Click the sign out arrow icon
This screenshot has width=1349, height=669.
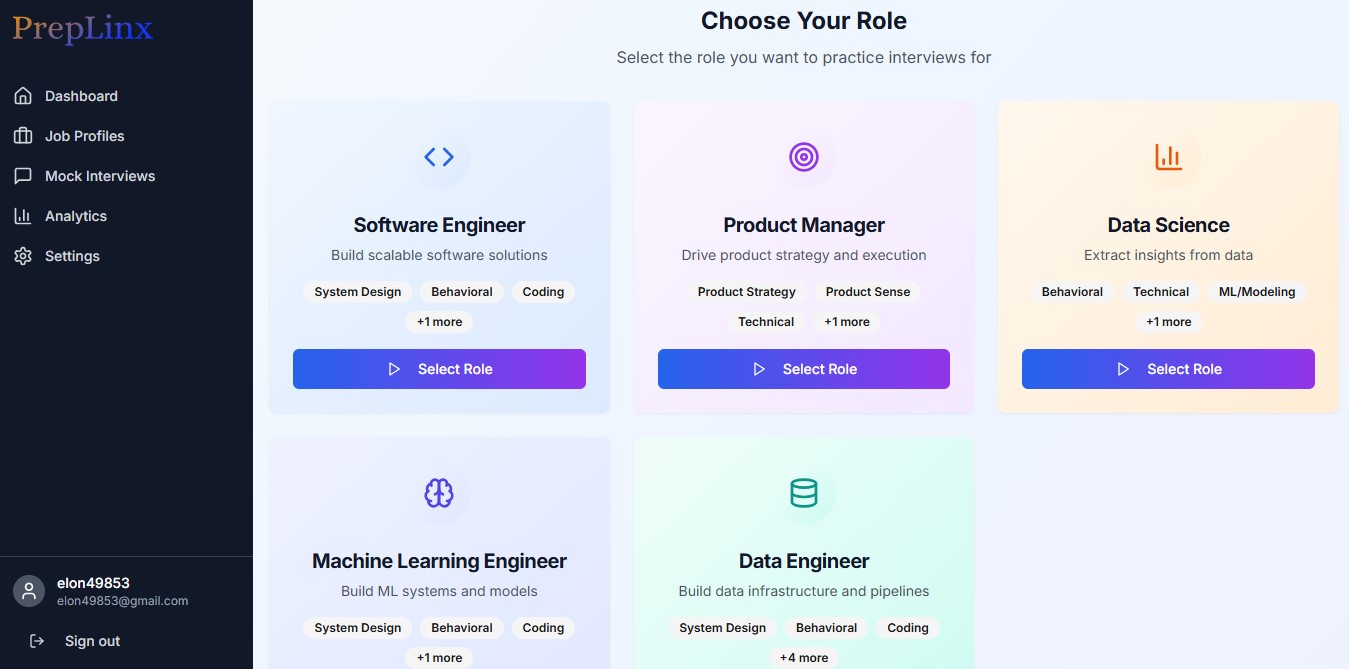[37, 641]
